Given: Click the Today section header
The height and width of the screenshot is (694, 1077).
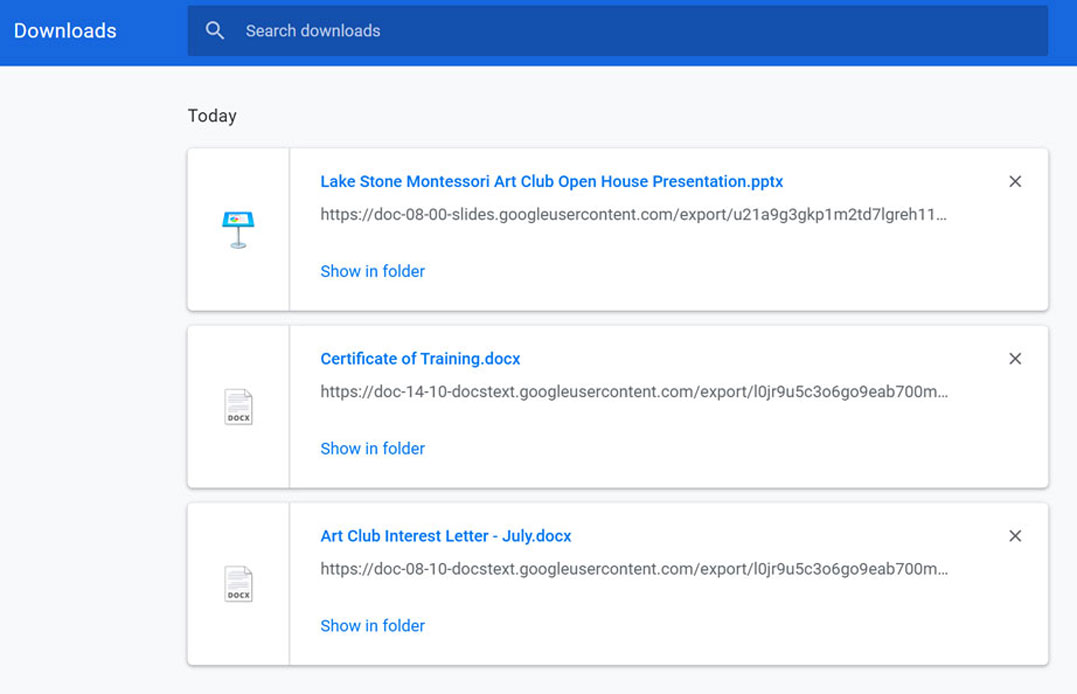Looking at the screenshot, I should [212, 115].
